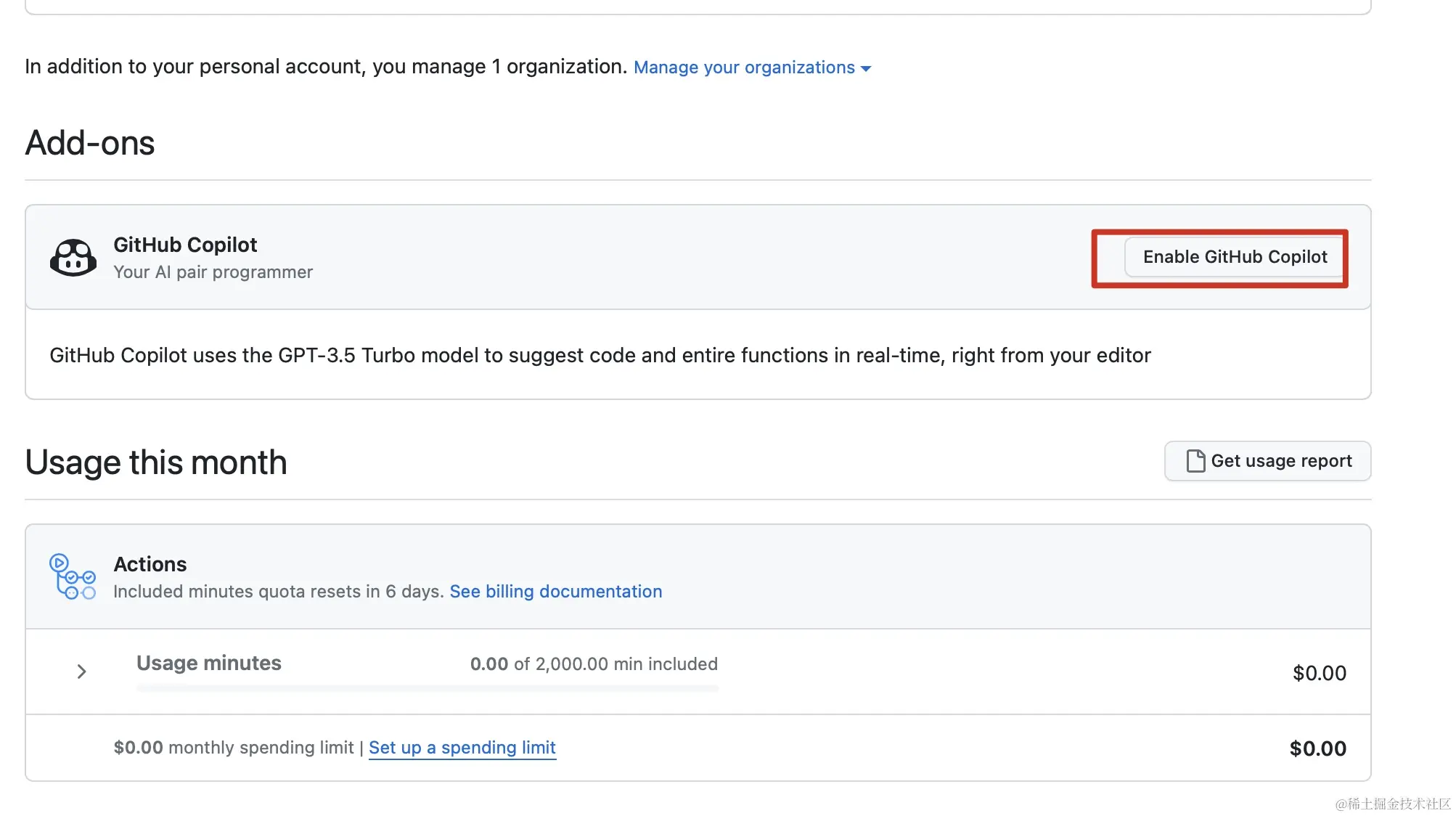Follow the Set up a spending limit link
Image resolution: width=1456 pixels, height=816 pixels.
coord(462,748)
